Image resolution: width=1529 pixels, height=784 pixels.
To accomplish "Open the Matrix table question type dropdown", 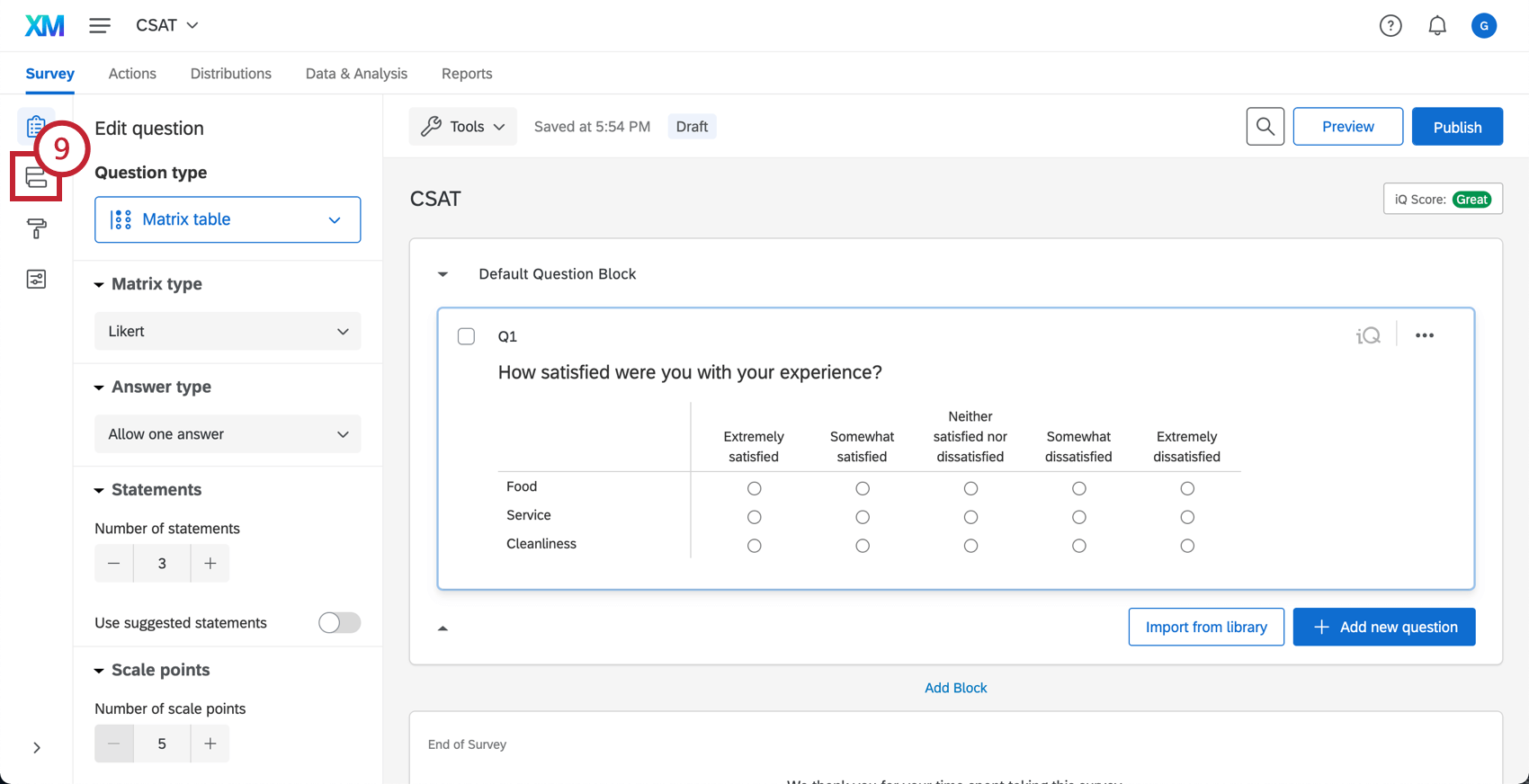I will 228,219.
